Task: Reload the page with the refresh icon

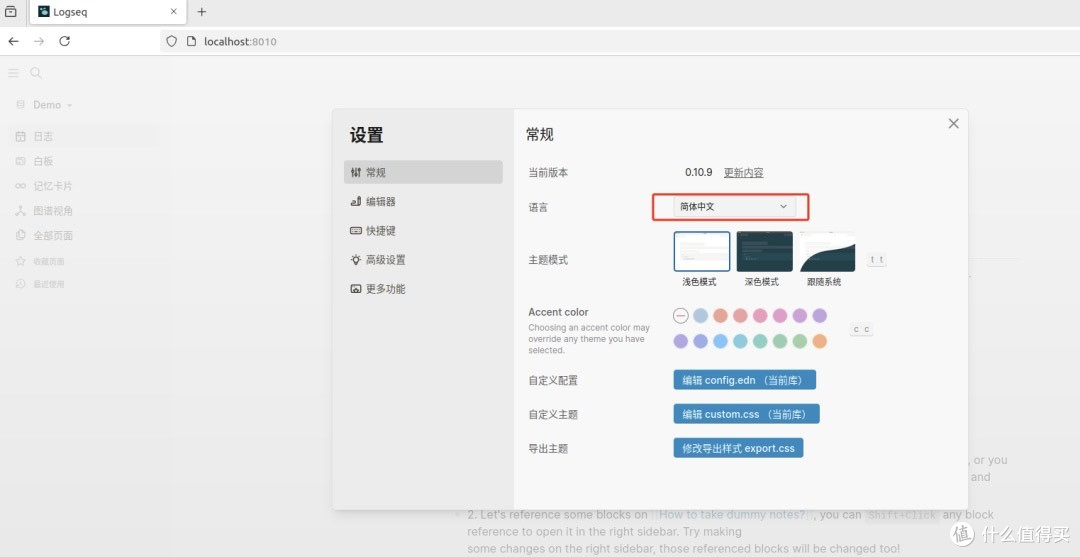Action: (65, 41)
